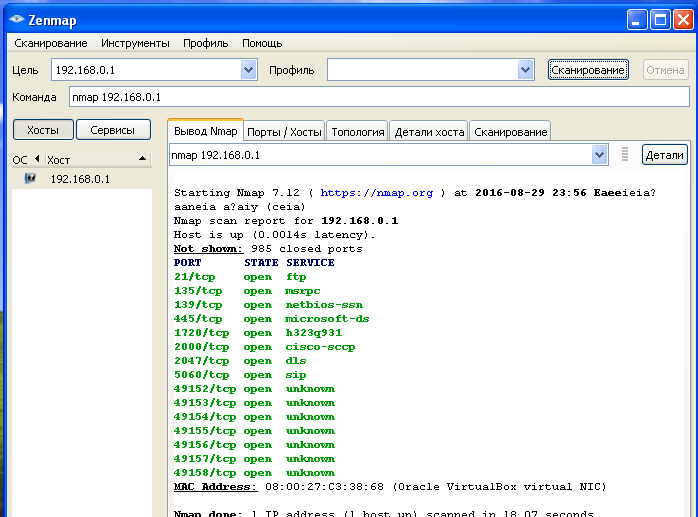698x517 pixels.
Task: Click the Команда command input field
Action: point(379,97)
